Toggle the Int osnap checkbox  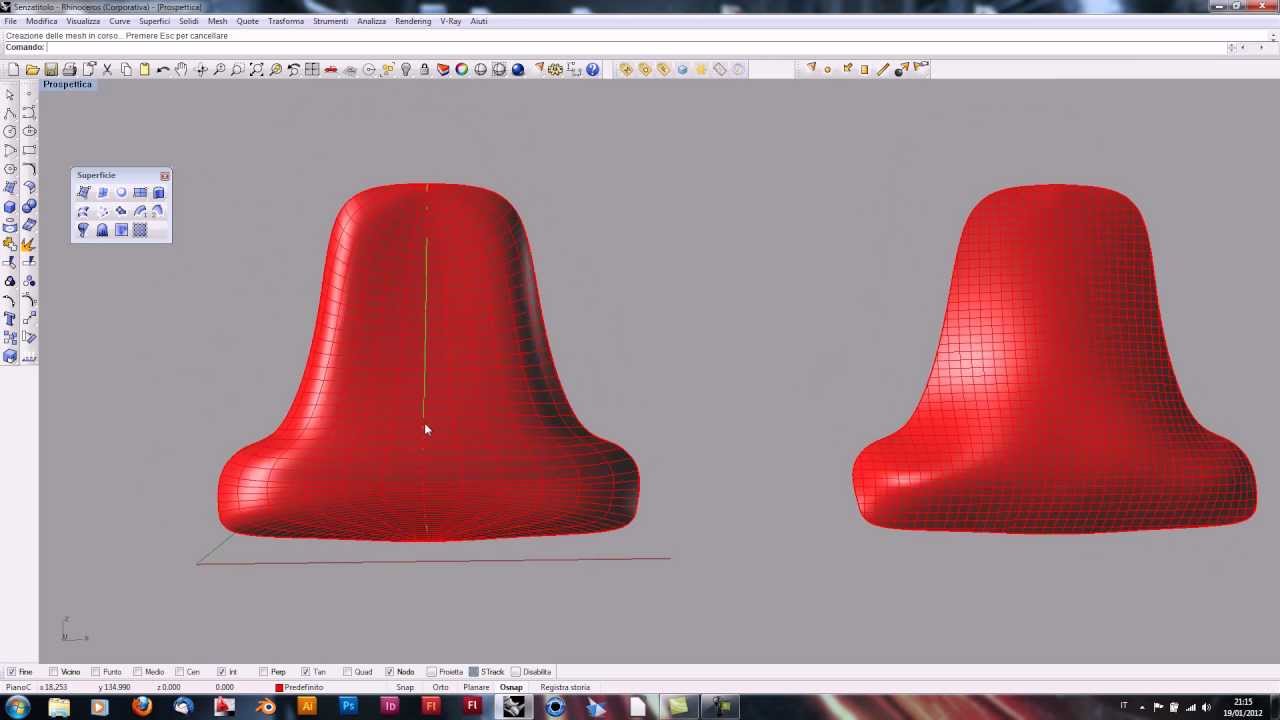[222, 672]
